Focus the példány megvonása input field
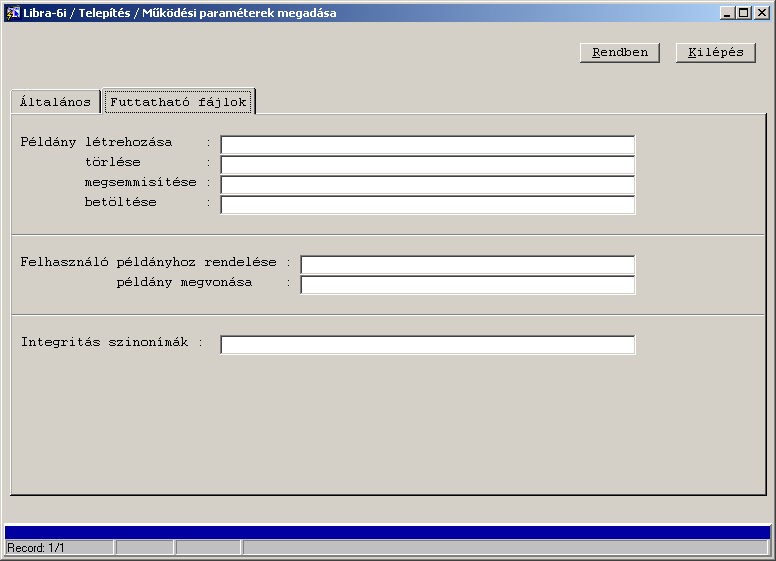The height and width of the screenshot is (561, 776). pos(468,285)
